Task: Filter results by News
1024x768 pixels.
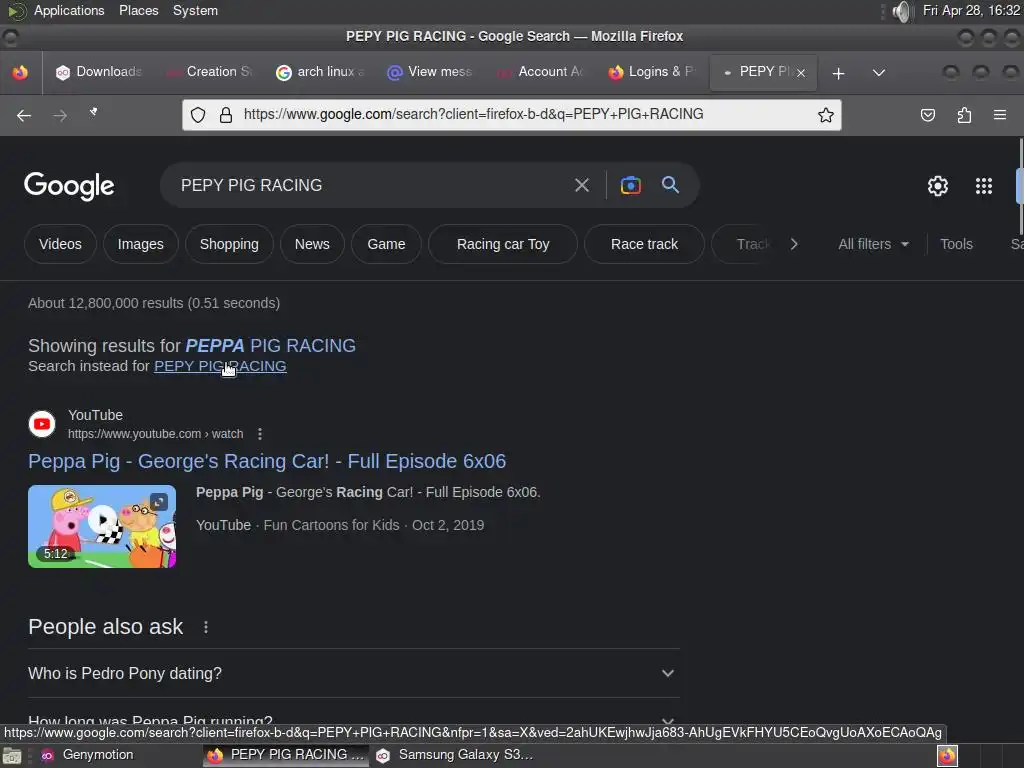Action: click(x=312, y=244)
